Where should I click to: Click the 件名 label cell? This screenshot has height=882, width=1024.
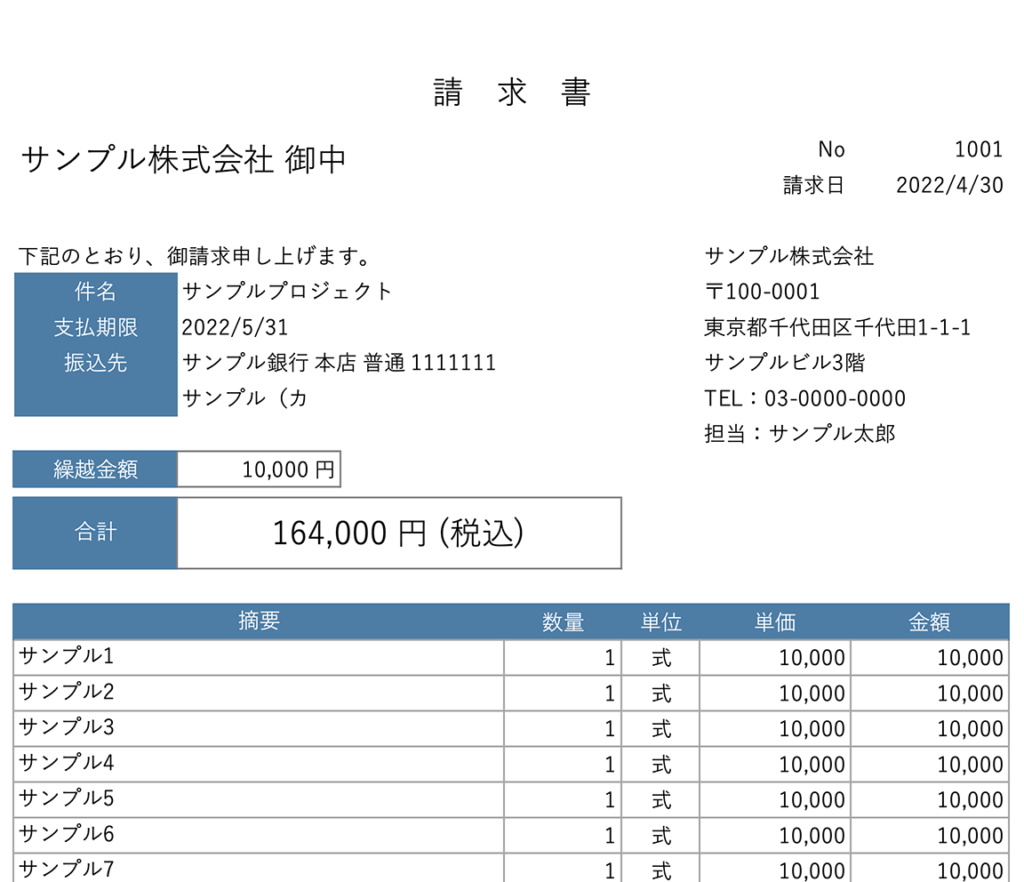click(95, 291)
